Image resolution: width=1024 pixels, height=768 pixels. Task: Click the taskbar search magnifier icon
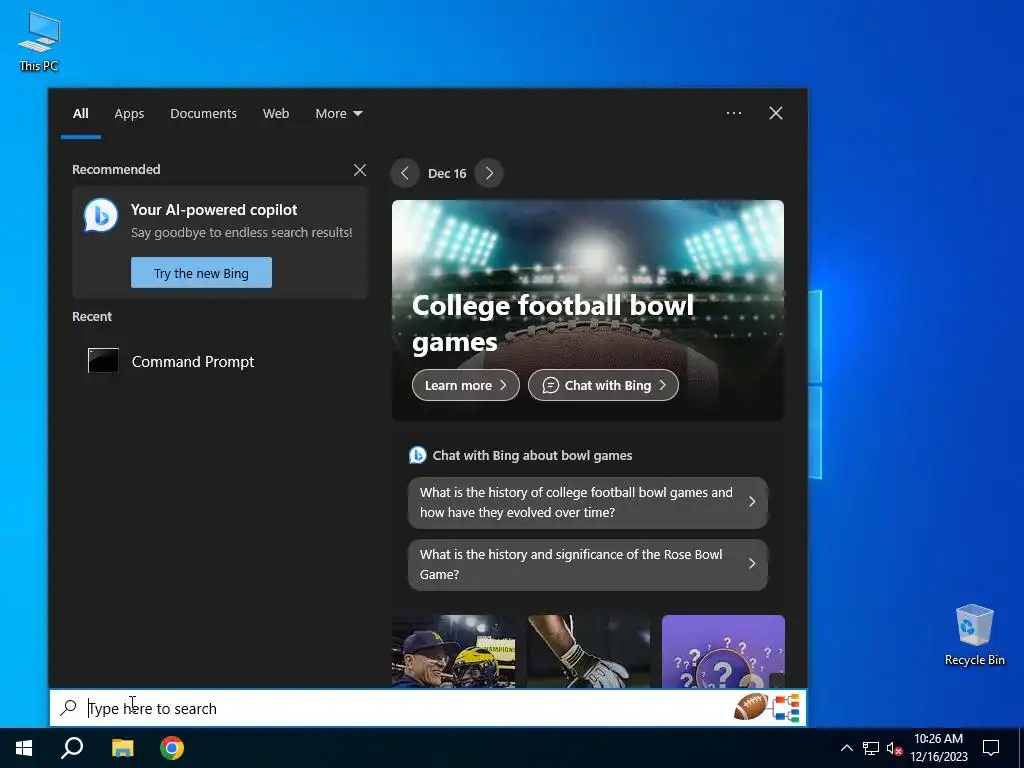(x=72, y=748)
